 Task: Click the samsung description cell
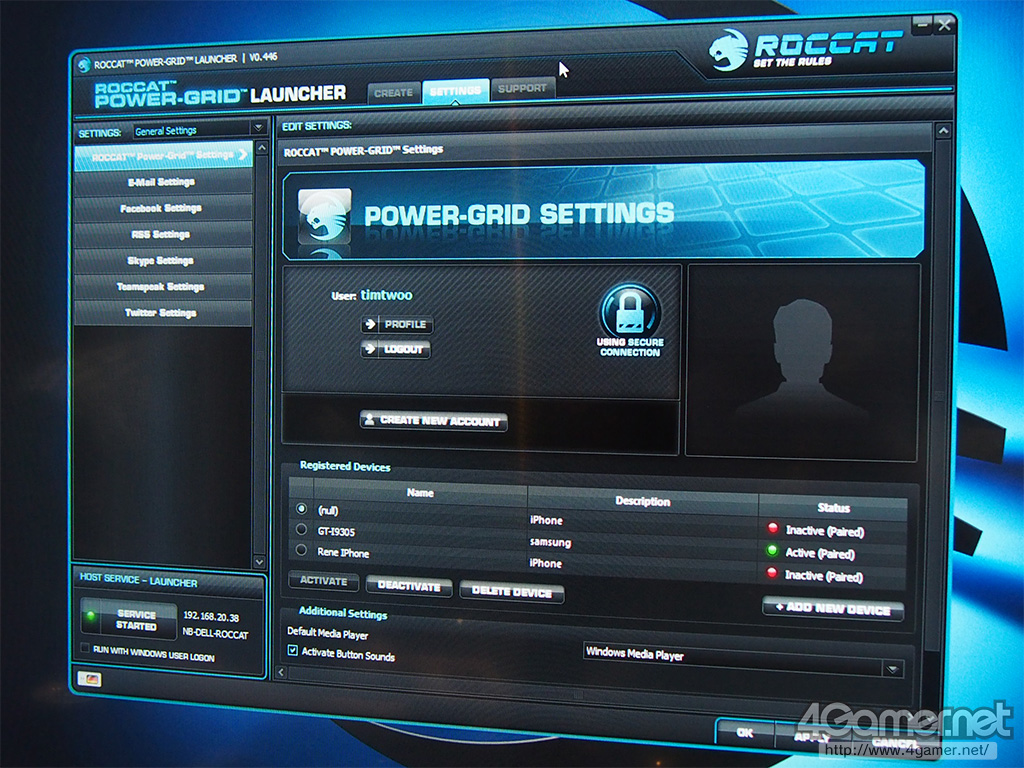tap(550, 542)
